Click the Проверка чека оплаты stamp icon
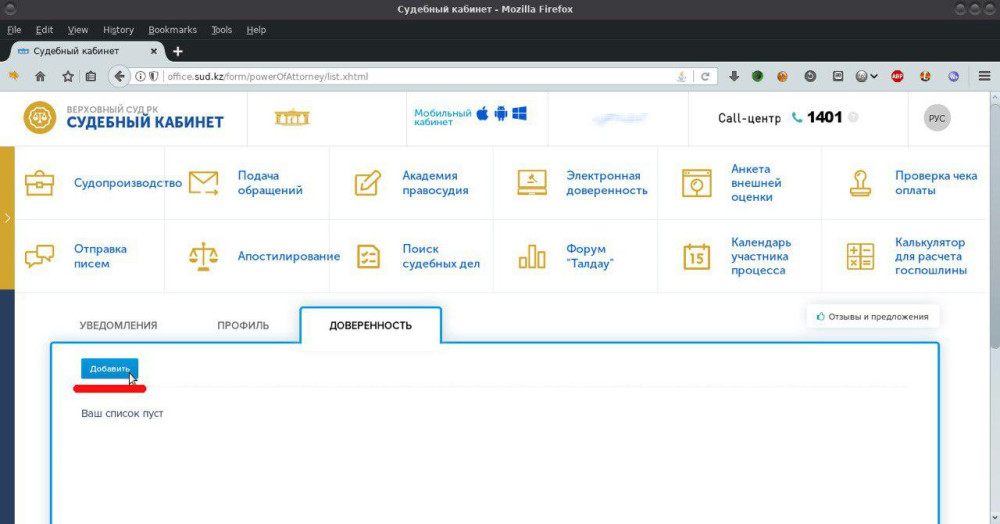This screenshot has height=524, width=1000. pyautogui.click(x=860, y=184)
